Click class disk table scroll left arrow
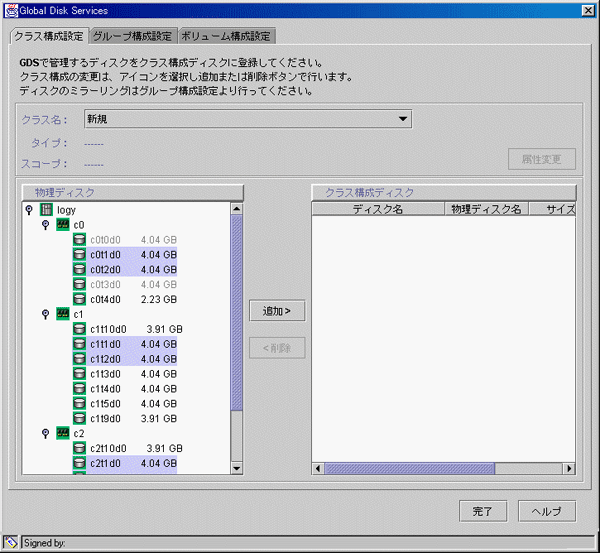This screenshot has width=600, height=553. pyautogui.click(x=318, y=468)
